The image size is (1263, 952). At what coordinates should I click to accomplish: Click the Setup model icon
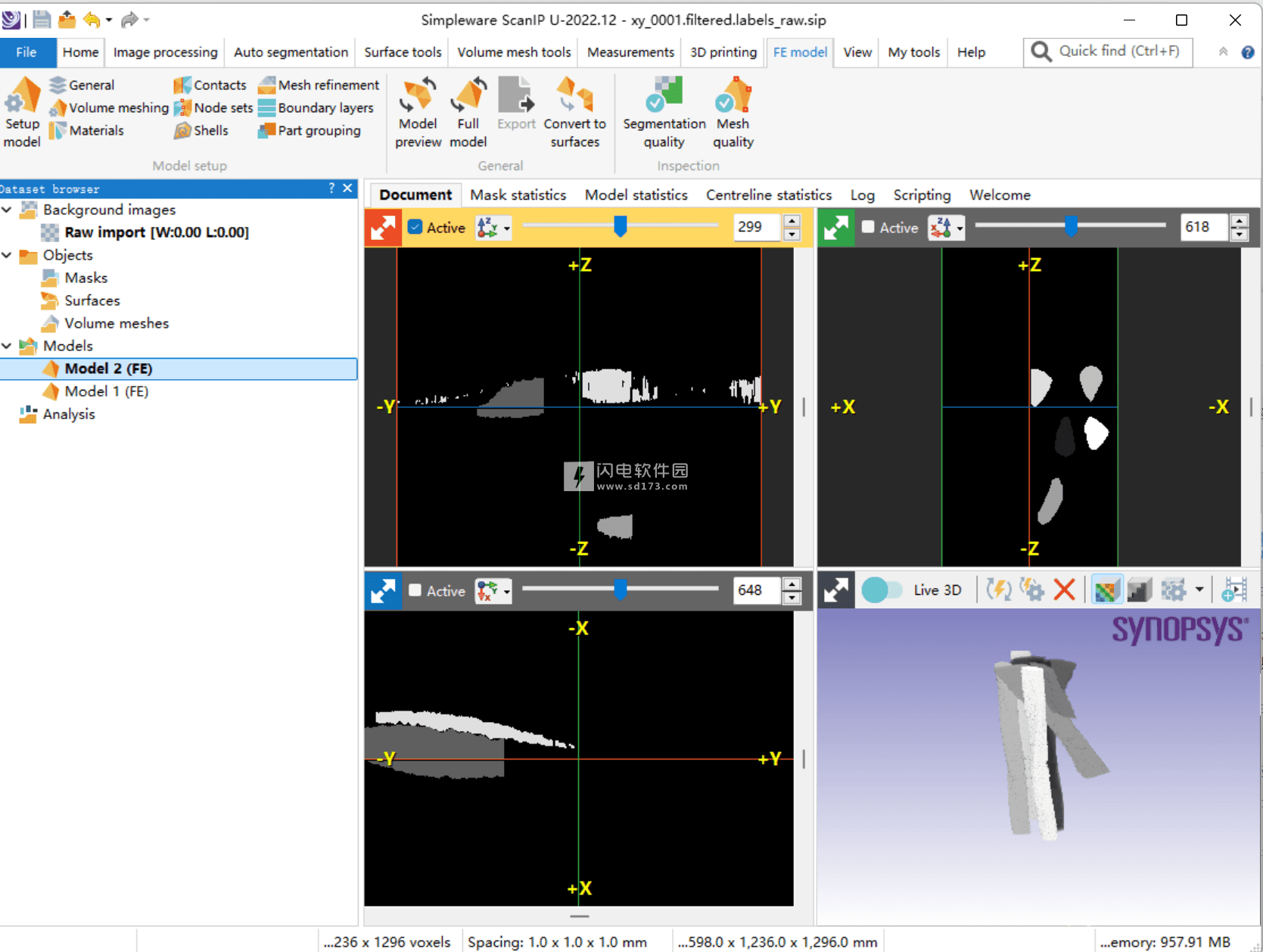click(23, 112)
